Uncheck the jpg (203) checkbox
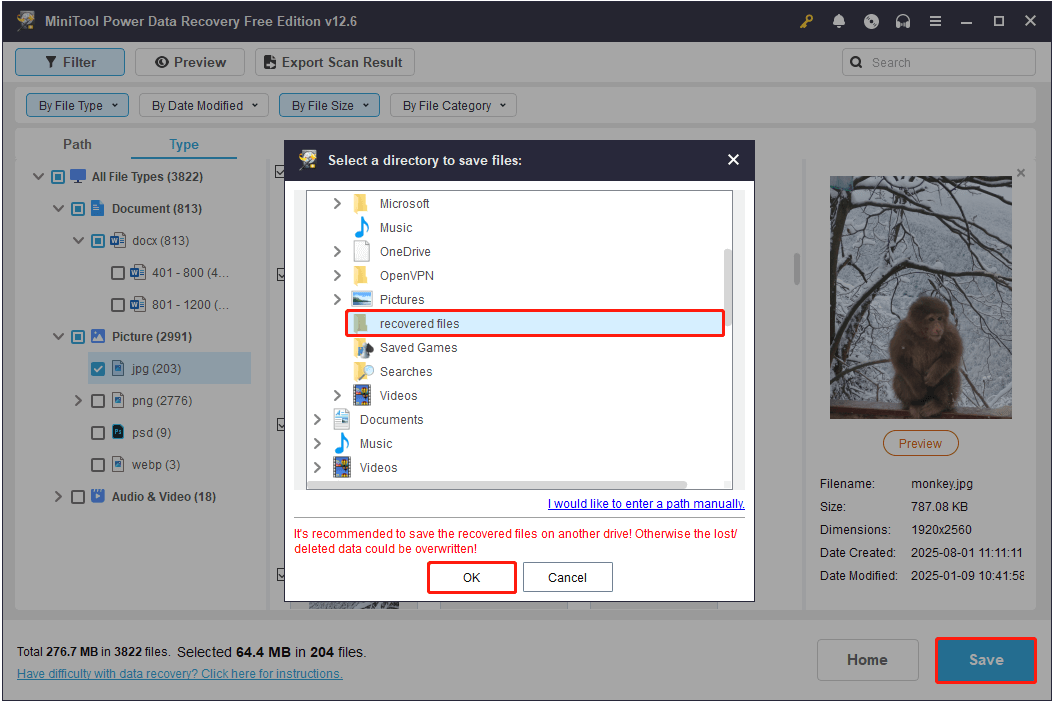 click(97, 368)
